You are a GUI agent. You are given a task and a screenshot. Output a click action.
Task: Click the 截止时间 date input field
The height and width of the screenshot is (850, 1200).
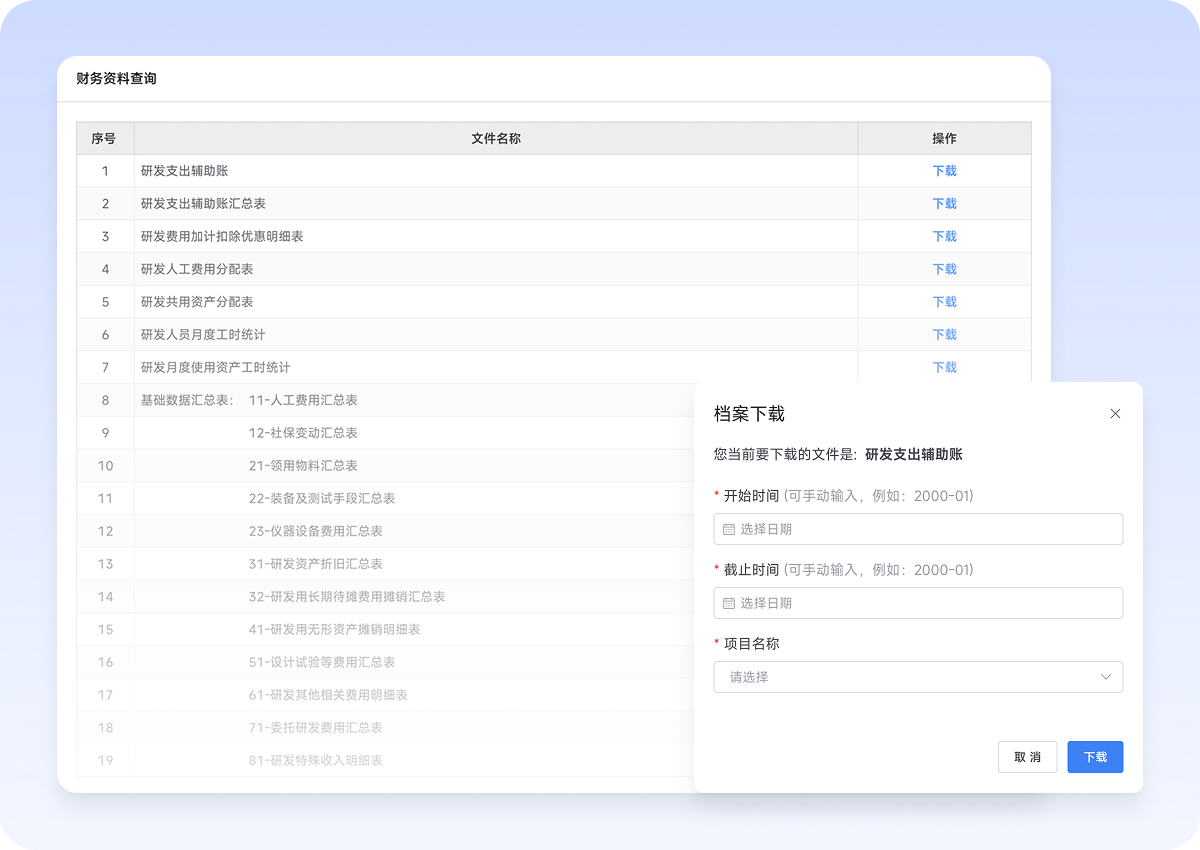(x=920, y=603)
